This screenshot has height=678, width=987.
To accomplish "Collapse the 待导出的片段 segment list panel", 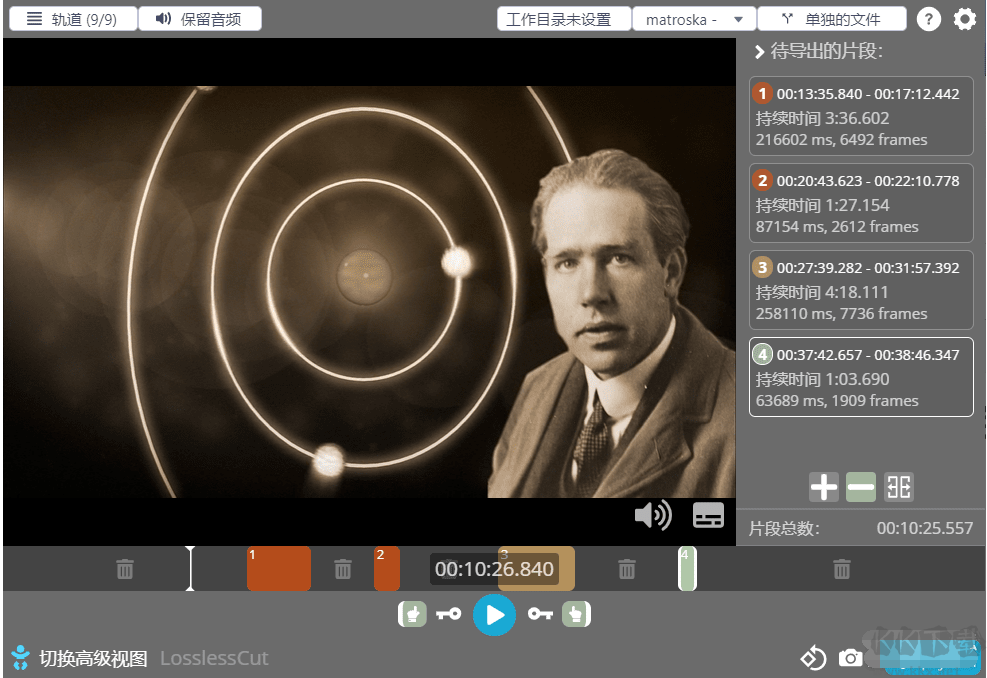I will 760,52.
